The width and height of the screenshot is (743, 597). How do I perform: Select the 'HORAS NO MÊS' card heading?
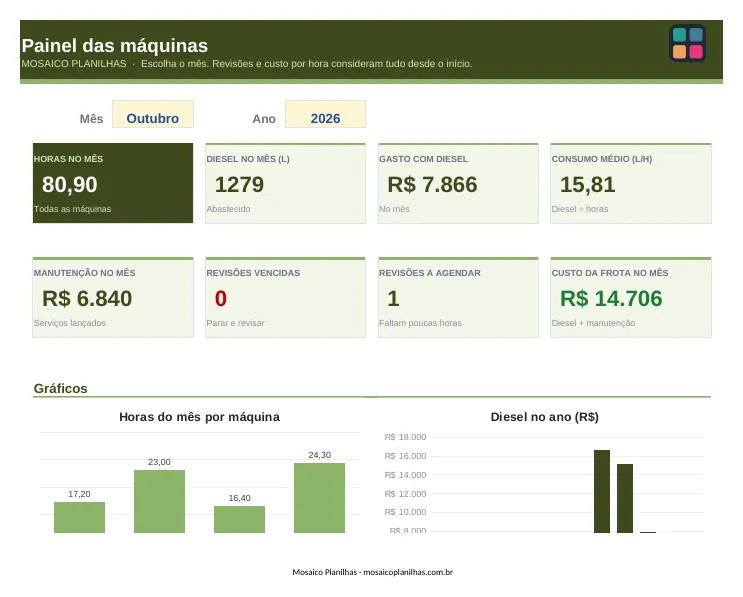(68, 159)
